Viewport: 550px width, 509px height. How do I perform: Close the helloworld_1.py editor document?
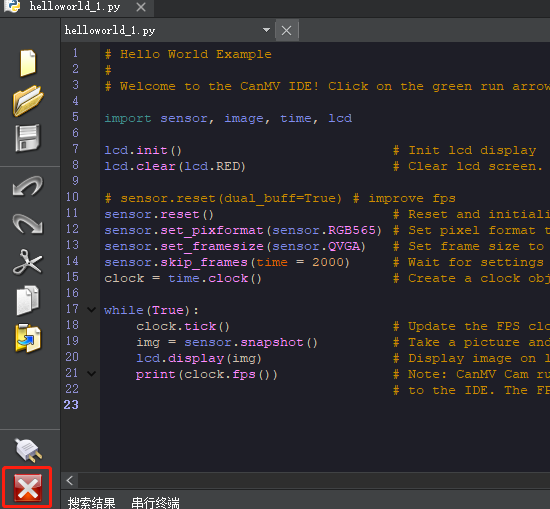tap(287, 31)
